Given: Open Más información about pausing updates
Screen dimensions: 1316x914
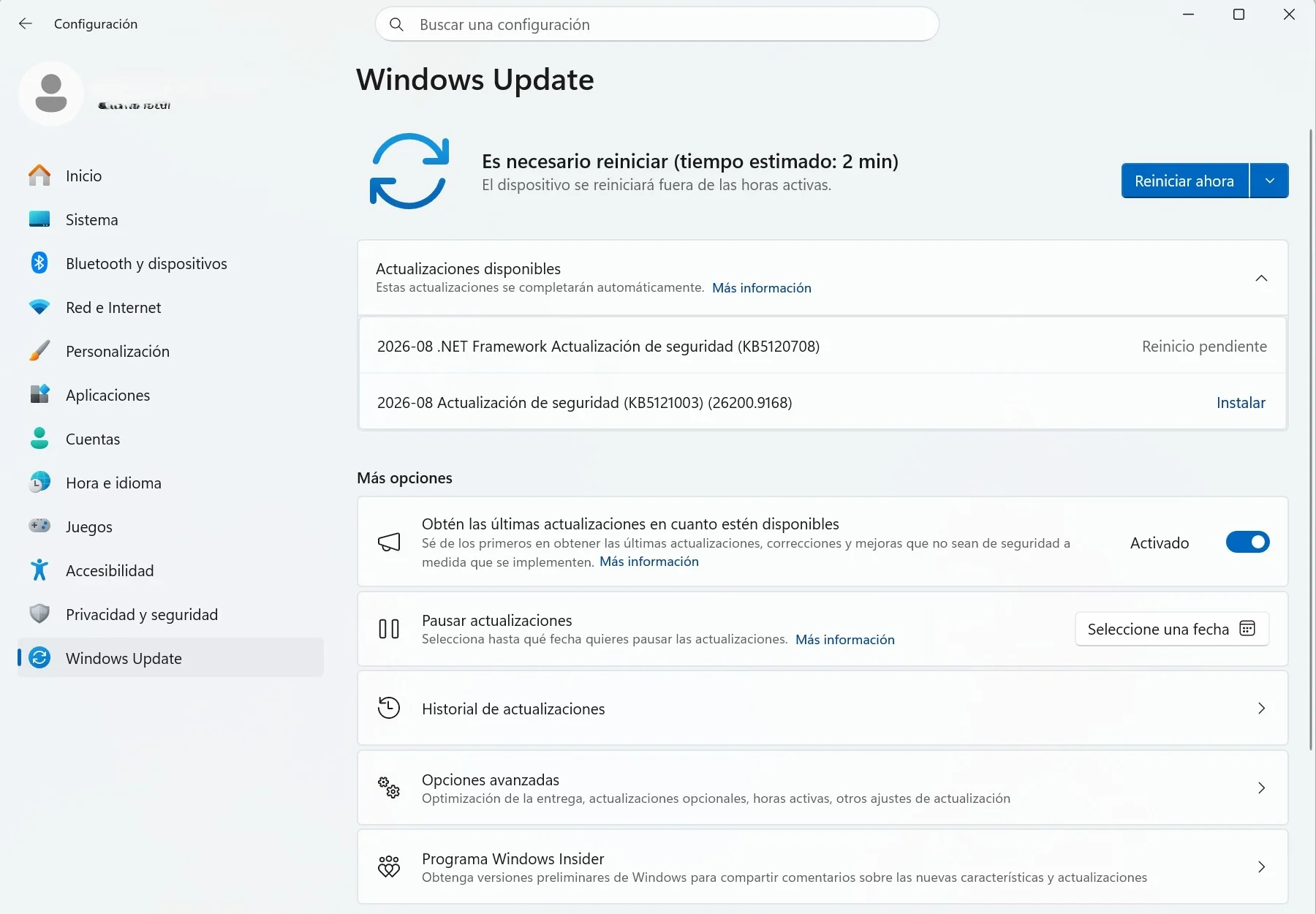Looking at the screenshot, I should click(845, 640).
